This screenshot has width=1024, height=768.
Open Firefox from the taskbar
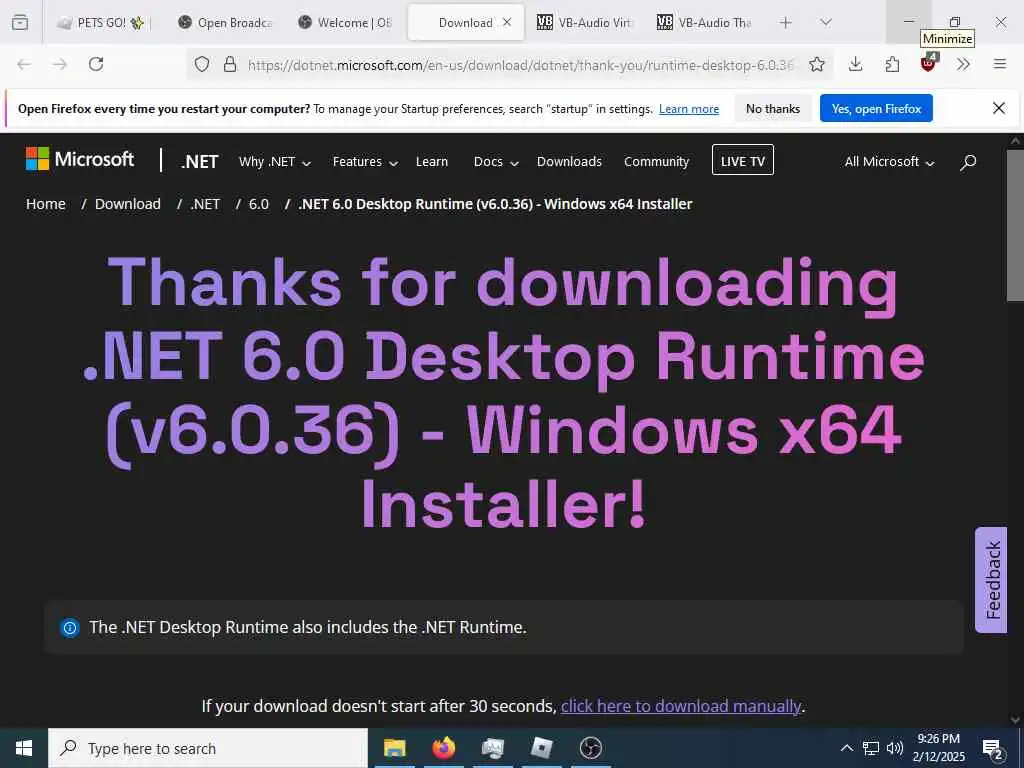click(443, 748)
